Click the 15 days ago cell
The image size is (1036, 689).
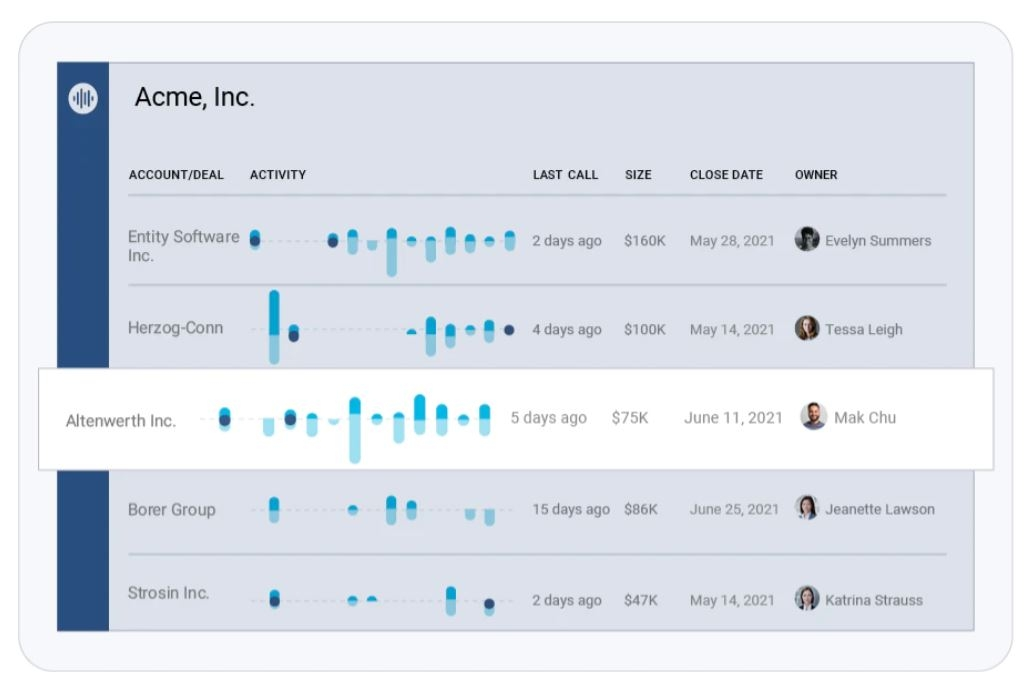(571, 509)
